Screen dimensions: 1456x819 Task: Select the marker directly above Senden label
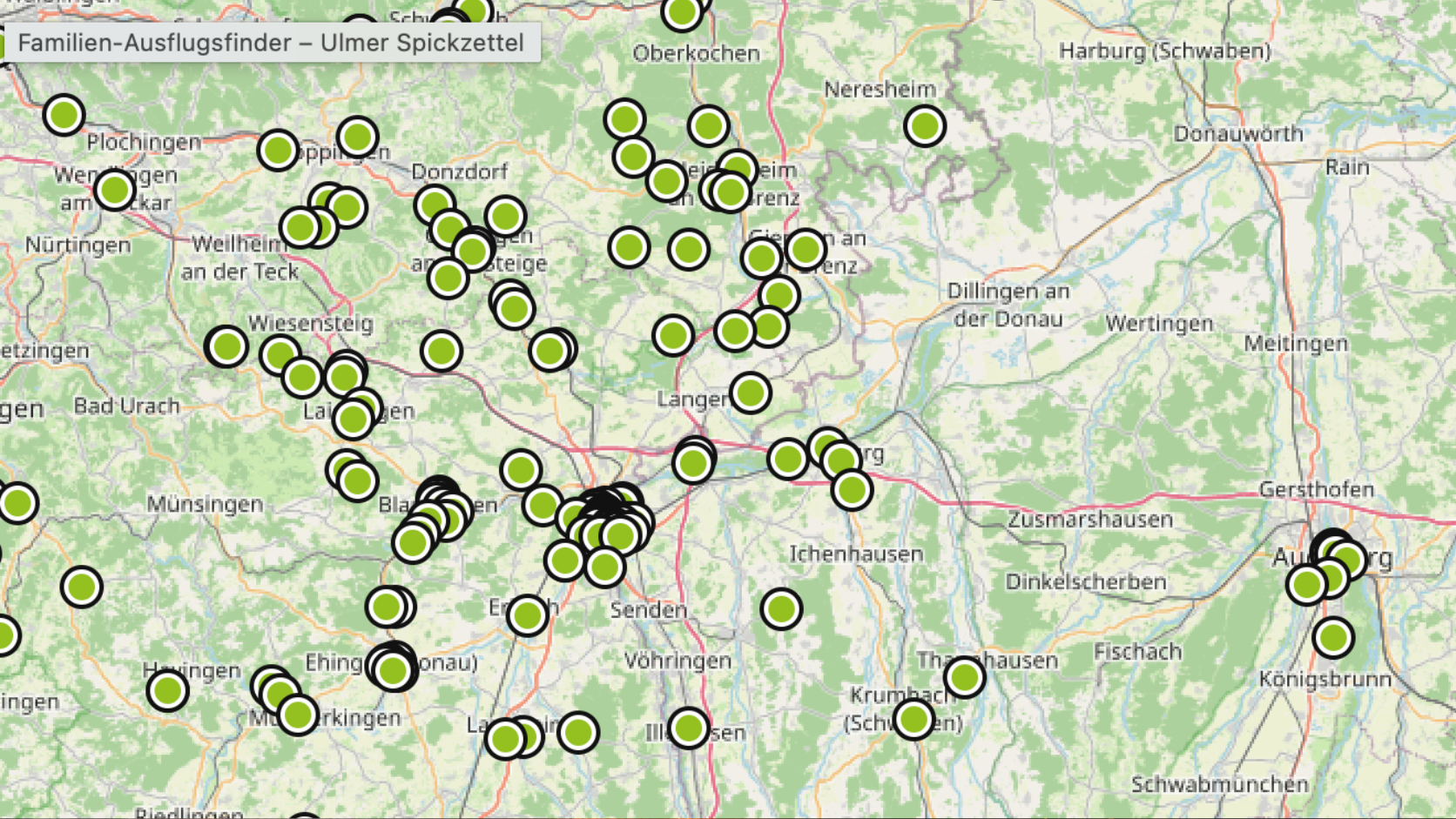(604, 567)
